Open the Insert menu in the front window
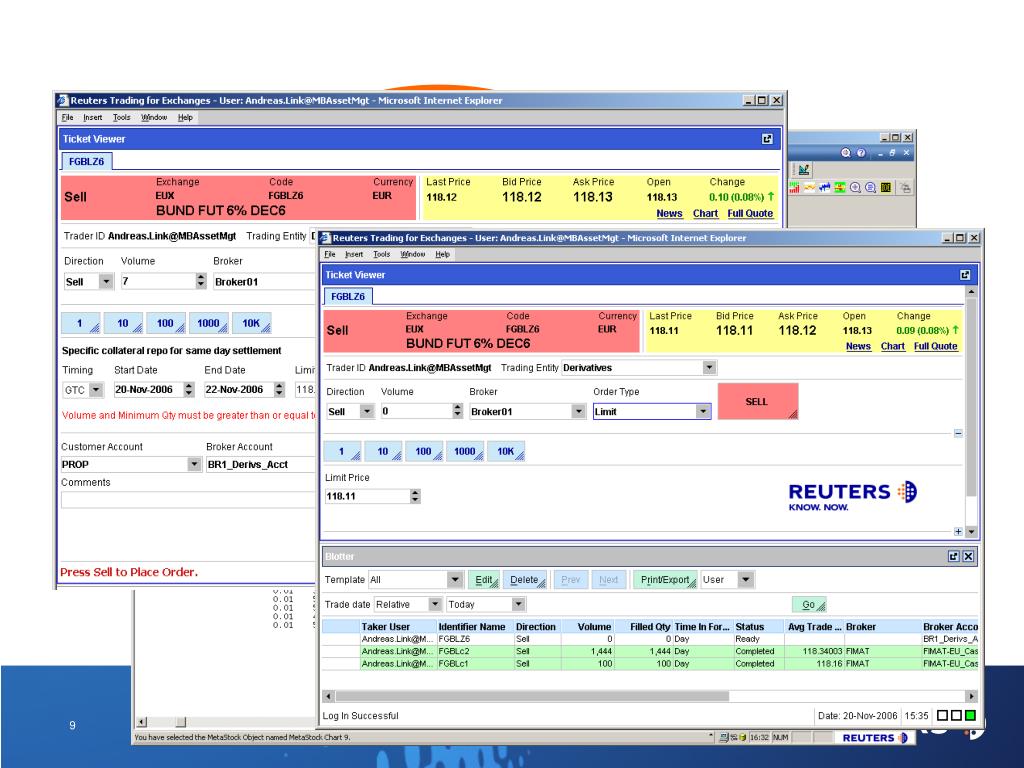The width and height of the screenshot is (1024, 768). (354, 254)
